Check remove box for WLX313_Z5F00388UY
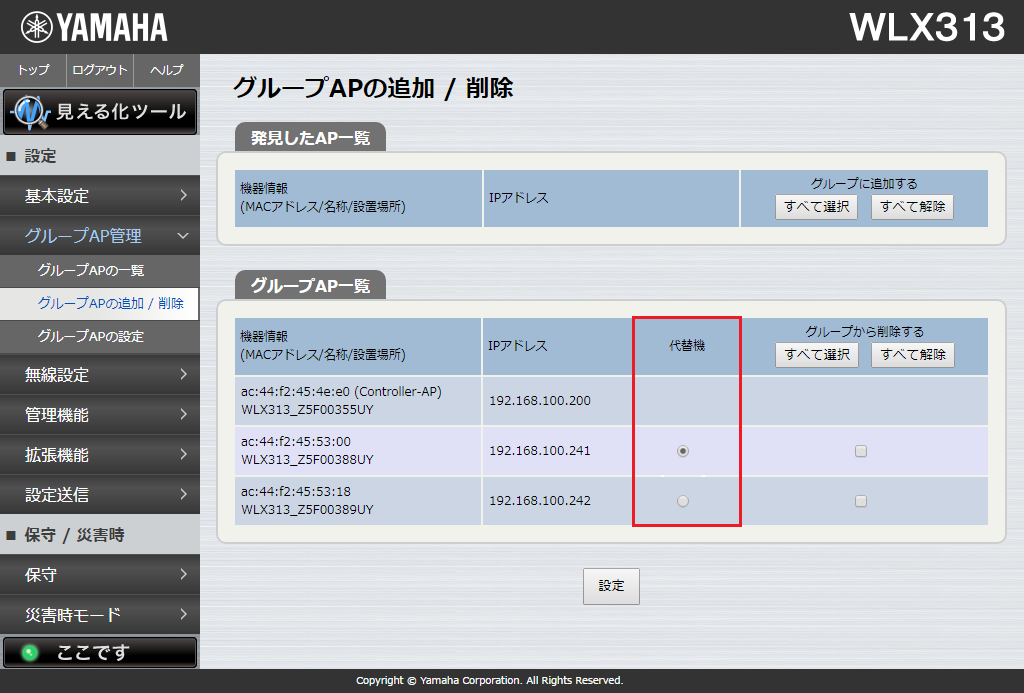 tap(861, 451)
